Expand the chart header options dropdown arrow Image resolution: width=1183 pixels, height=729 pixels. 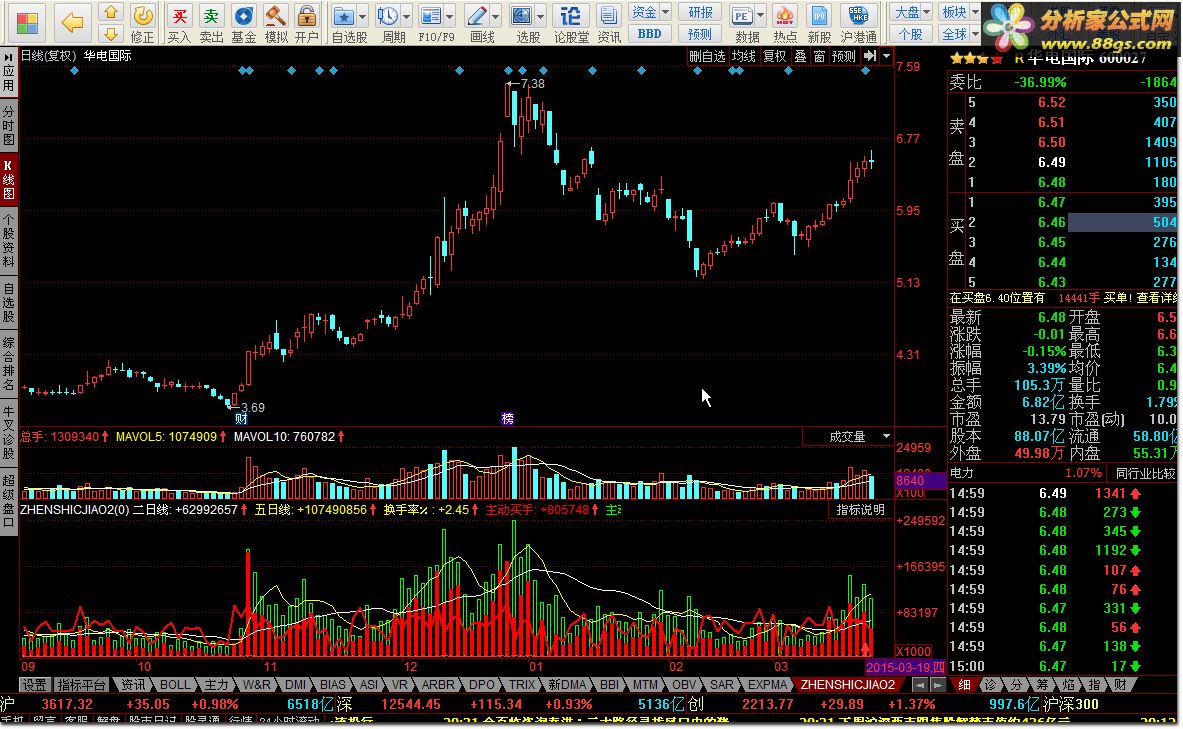tap(886, 56)
